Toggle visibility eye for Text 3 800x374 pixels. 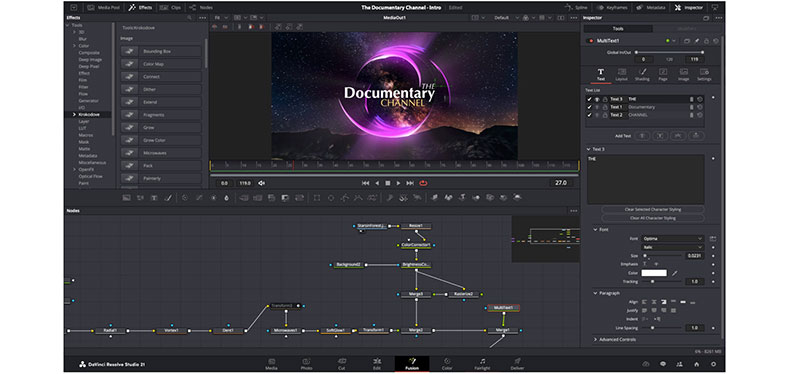click(x=597, y=99)
